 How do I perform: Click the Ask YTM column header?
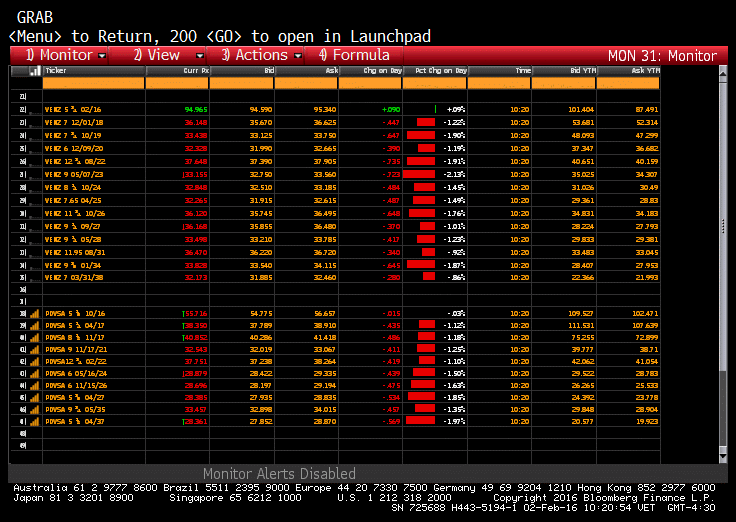coord(628,71)
